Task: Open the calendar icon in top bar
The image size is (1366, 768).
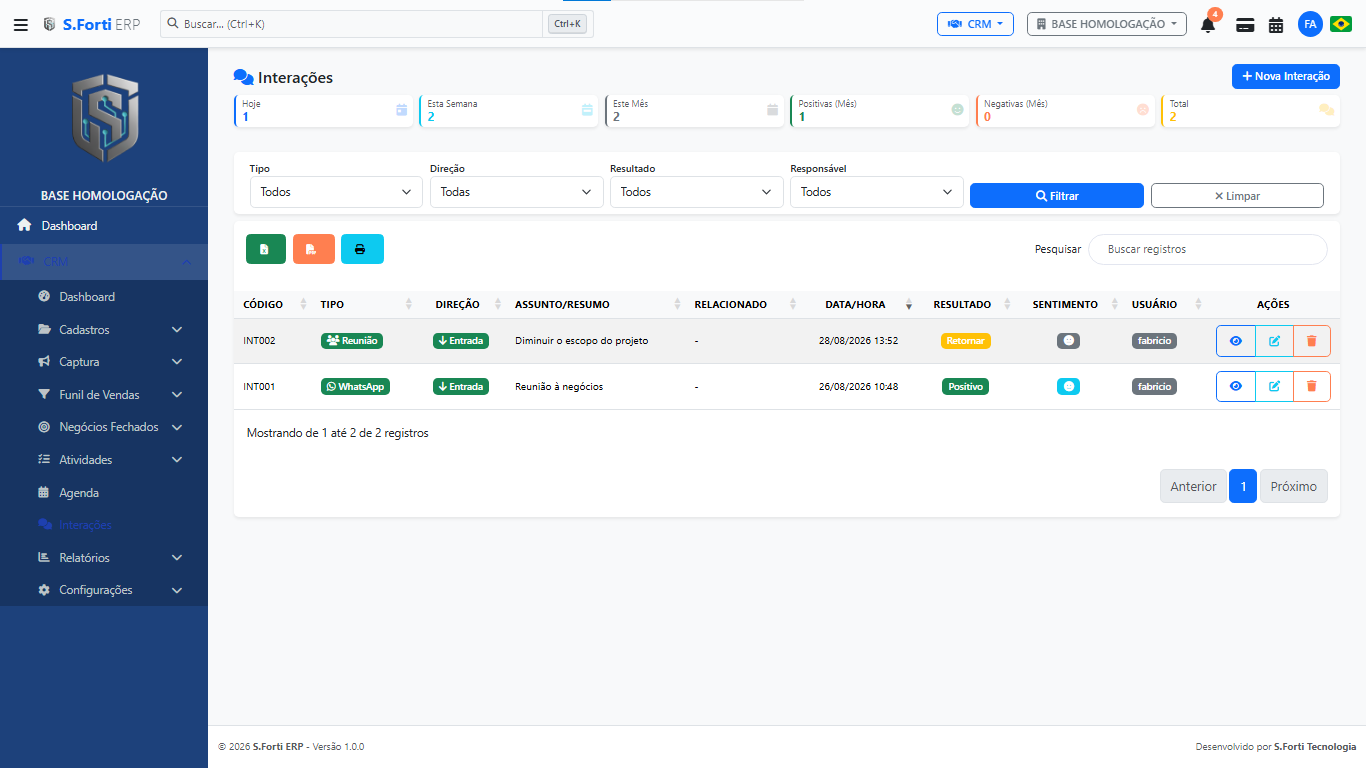Action: point(1276,25)
